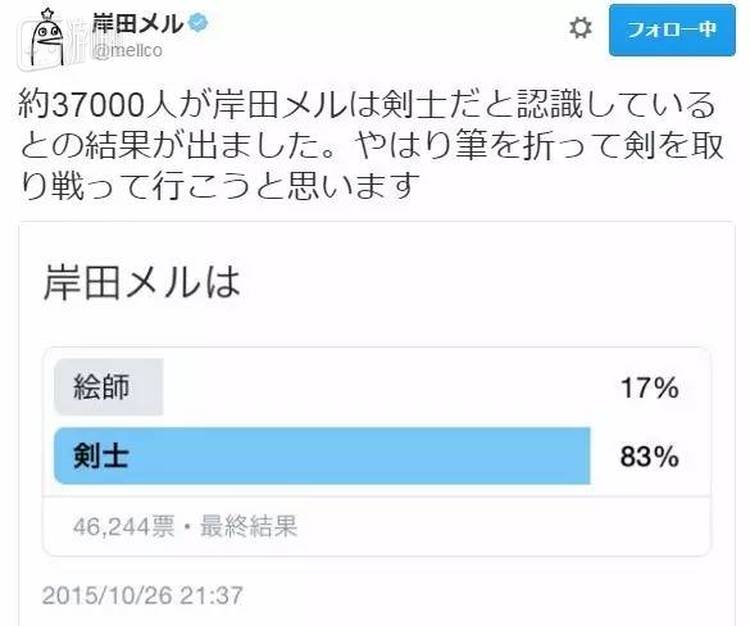Select the blue 剣士 poll option
This screenshot has width=750, height=626.
click(321, 456)
